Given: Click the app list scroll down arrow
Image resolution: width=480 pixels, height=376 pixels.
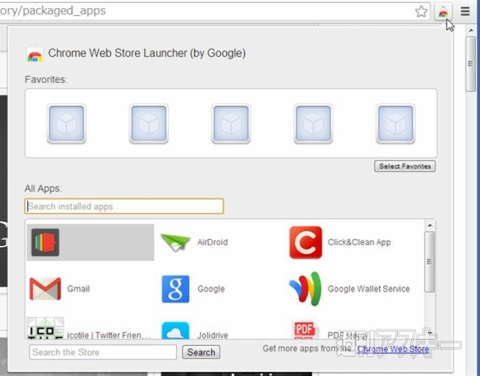Looking at the screenshot, I should pyautogui.click(x=430, y=333).
